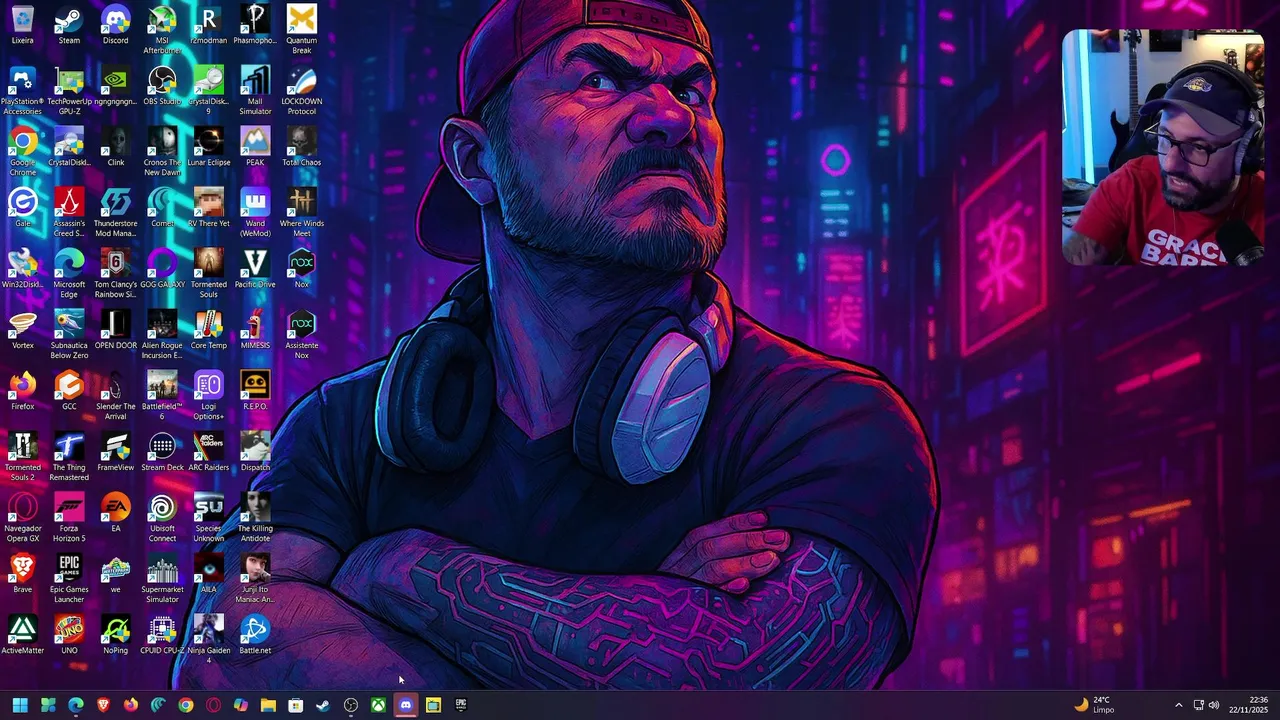The width and height of the screenshot is (1280, 720).
Task: Select the Alien Rogue Incursion icon
Action: 162,335
